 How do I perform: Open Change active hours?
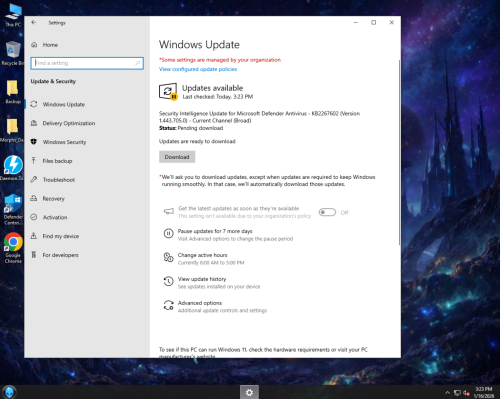[202, 255]
